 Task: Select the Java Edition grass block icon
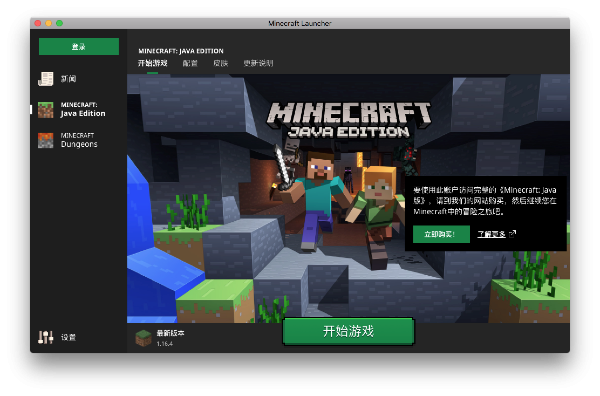[x=46, y=110]
